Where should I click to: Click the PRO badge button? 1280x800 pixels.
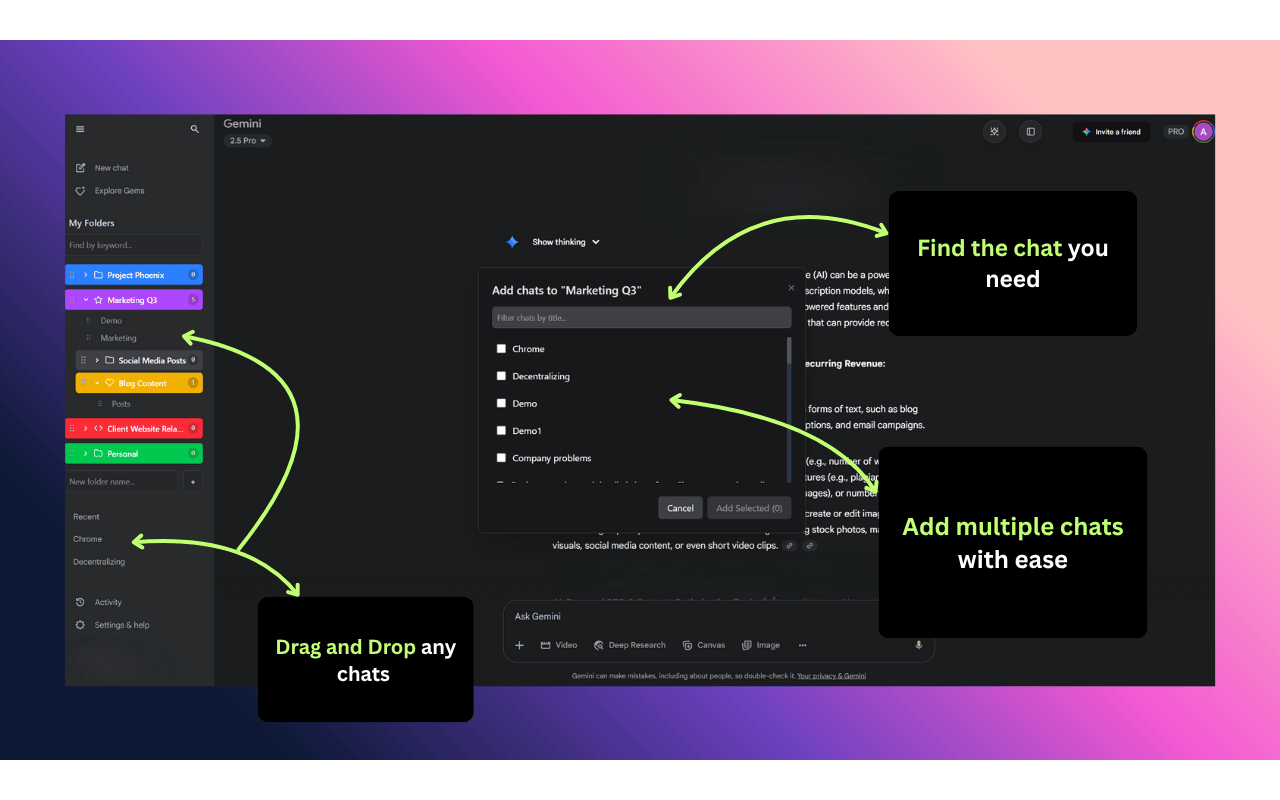coord(1176,132)
